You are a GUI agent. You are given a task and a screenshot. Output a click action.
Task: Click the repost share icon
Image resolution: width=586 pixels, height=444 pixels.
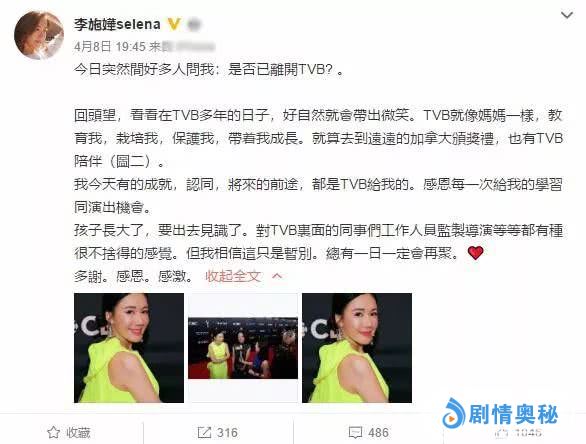[x=204, y=432]
